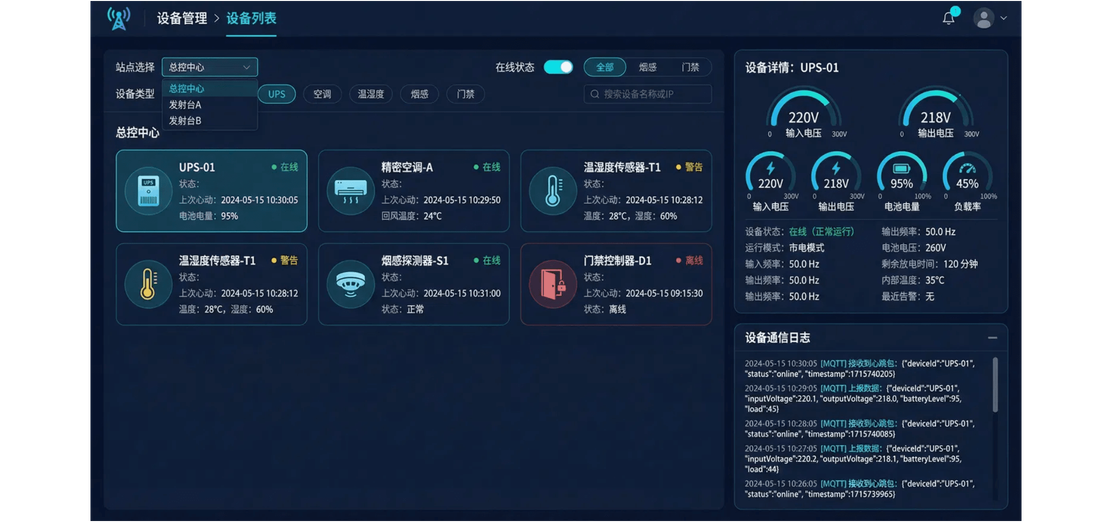Click the 设备详情：UPS-01 panel title

(x=791, y=68)
